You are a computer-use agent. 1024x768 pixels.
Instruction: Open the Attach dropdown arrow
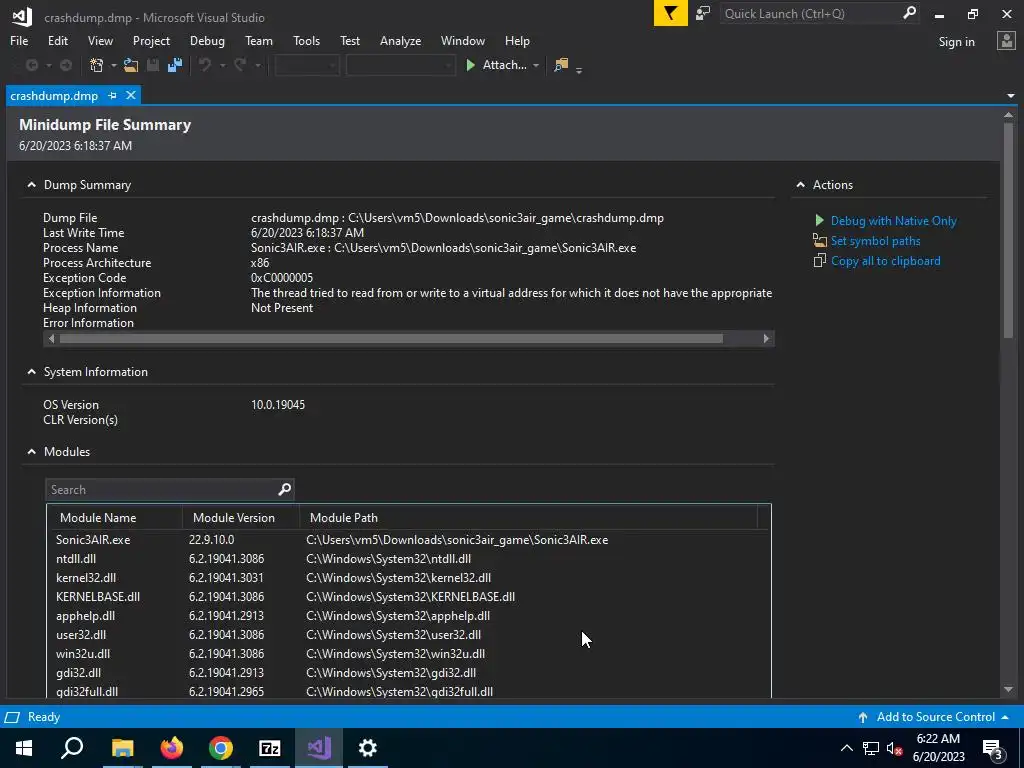pyautogui.click(x=536, y=65)
